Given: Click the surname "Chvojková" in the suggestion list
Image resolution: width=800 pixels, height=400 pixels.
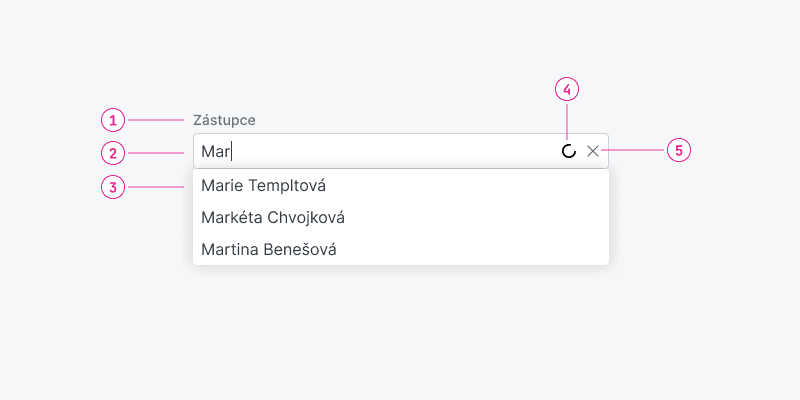Looking at the screenshot, I should point(302,217).
